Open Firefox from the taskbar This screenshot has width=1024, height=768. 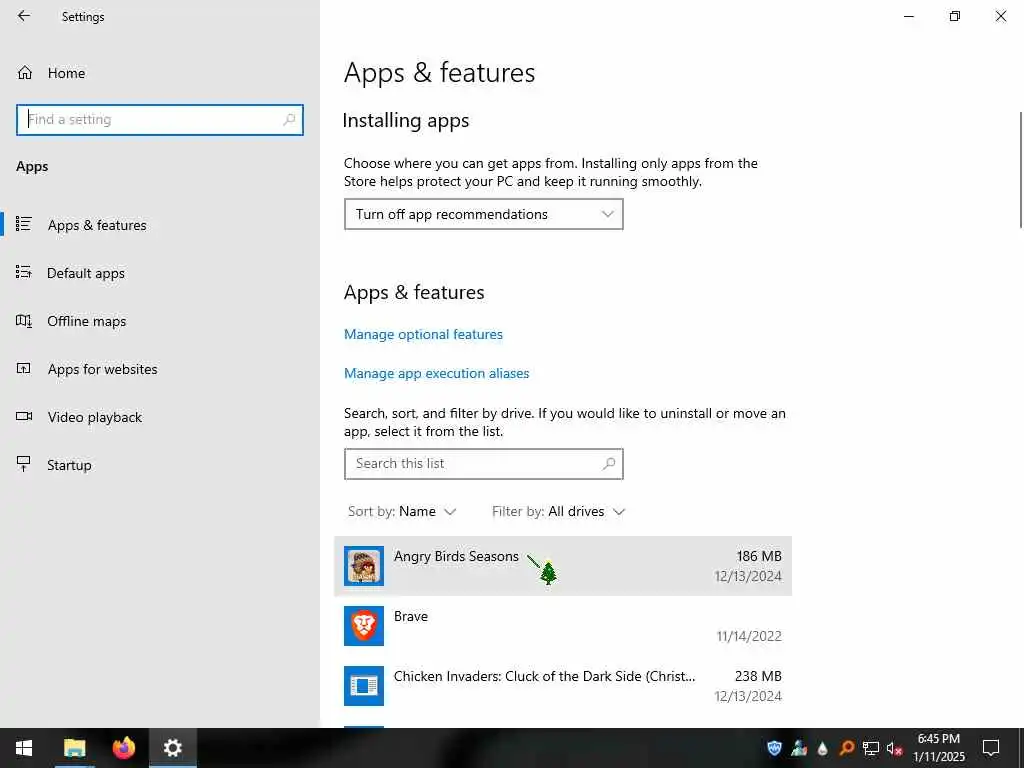pos(123,748)
